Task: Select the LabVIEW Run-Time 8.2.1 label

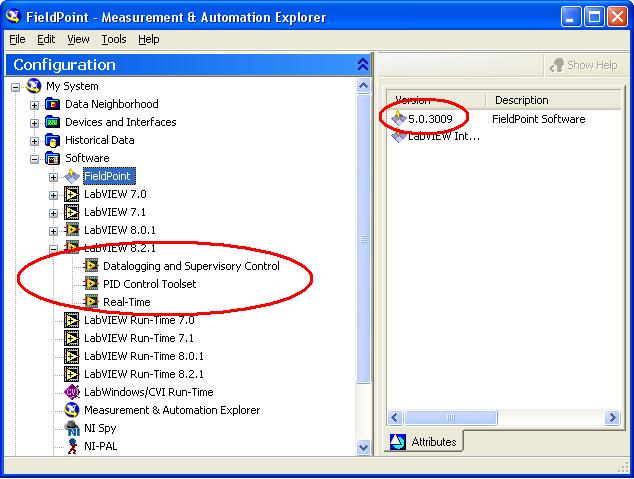Action: click(144, 374)
